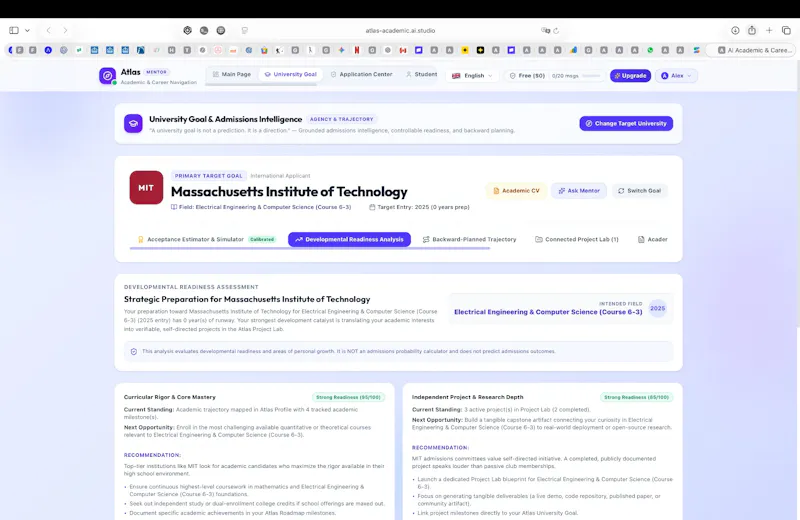The width and height of the screenshot is (800, 520).
Task: Click the Free ($0) plan button
Action: (527, 76)
